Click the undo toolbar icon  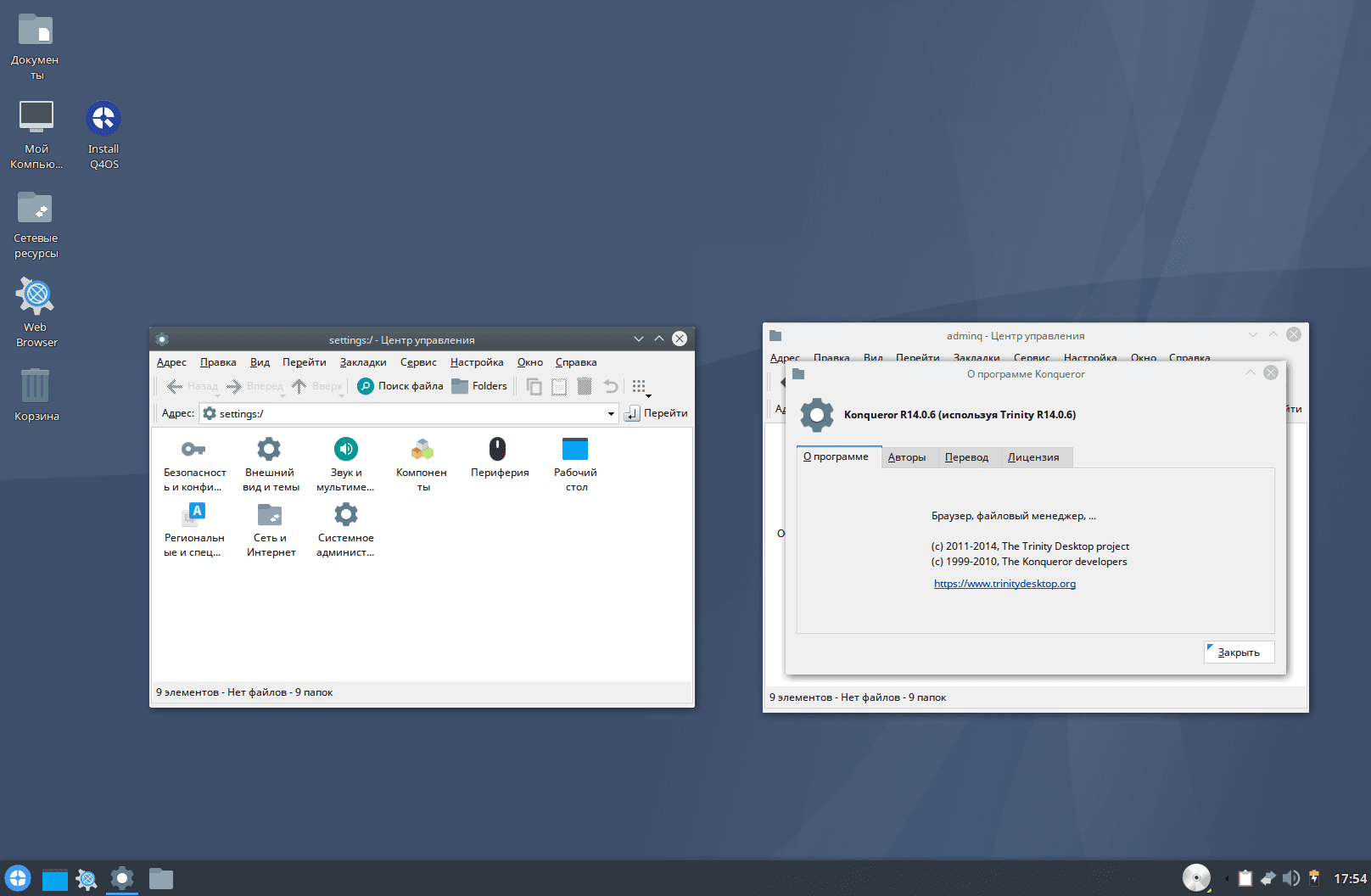tap(610, 386)
